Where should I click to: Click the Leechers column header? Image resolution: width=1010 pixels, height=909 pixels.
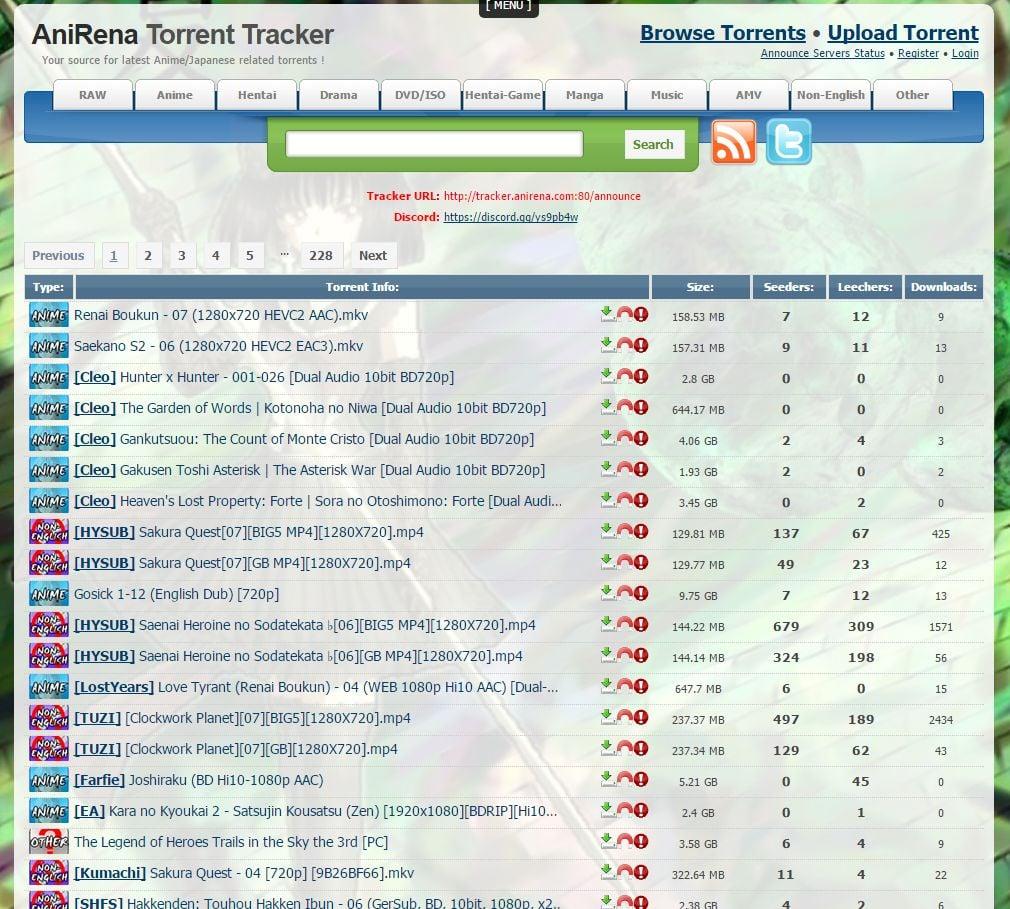click(865, 287)
